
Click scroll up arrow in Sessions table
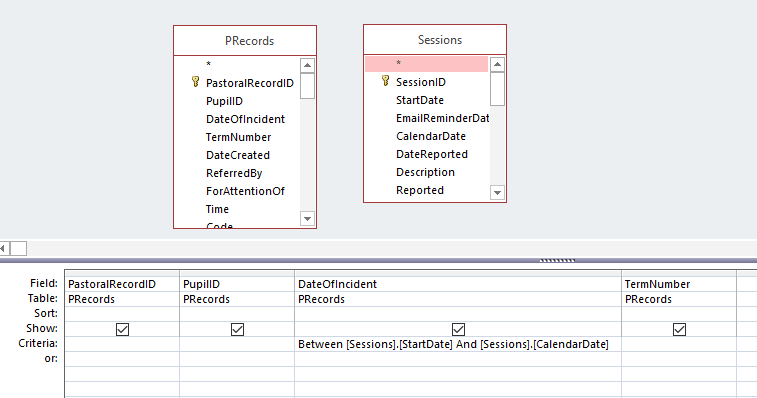[x=497, y=64]
